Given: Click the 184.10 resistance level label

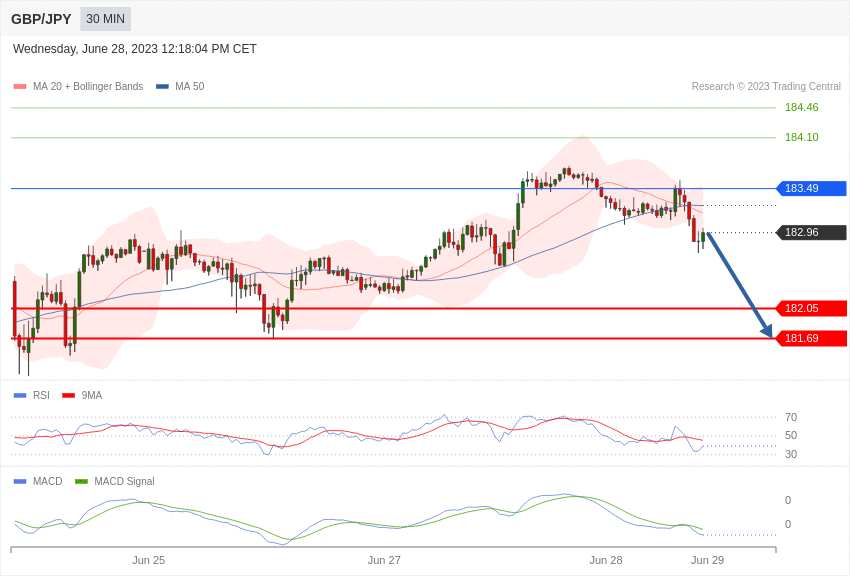Looking at the screenshot, I should [801, 137].
